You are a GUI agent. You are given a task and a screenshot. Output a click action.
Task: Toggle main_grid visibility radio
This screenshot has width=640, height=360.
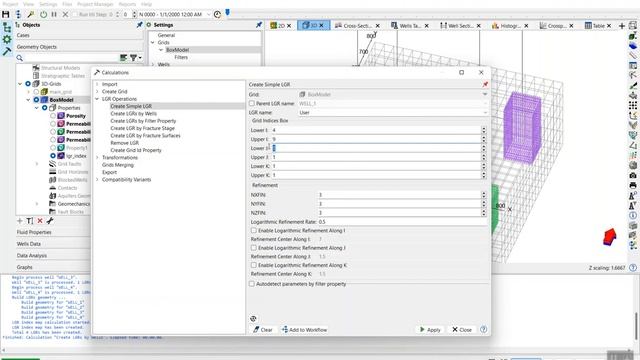(x=36, y=92)
